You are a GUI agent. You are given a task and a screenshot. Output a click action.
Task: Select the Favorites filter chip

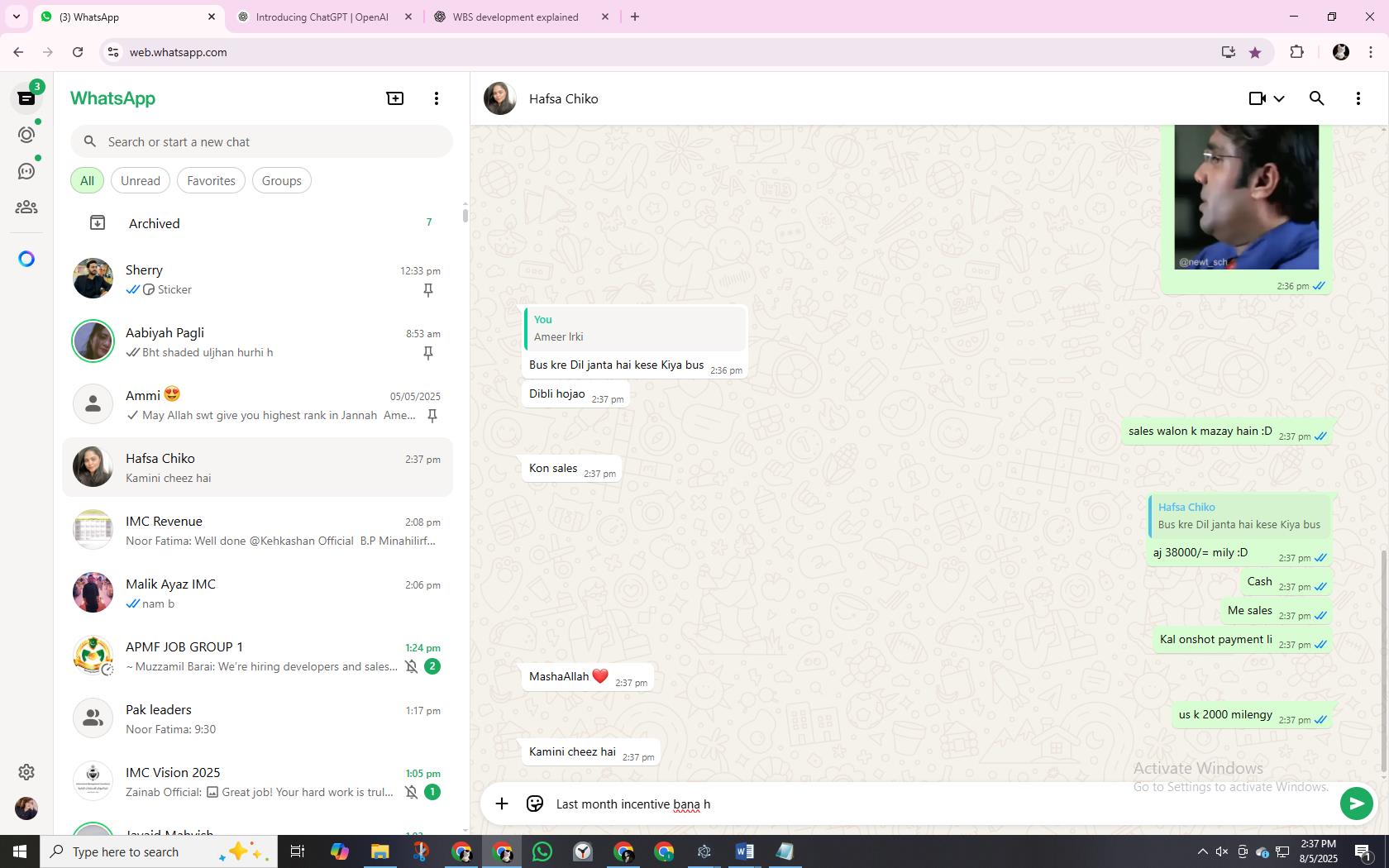click(211, 181)
